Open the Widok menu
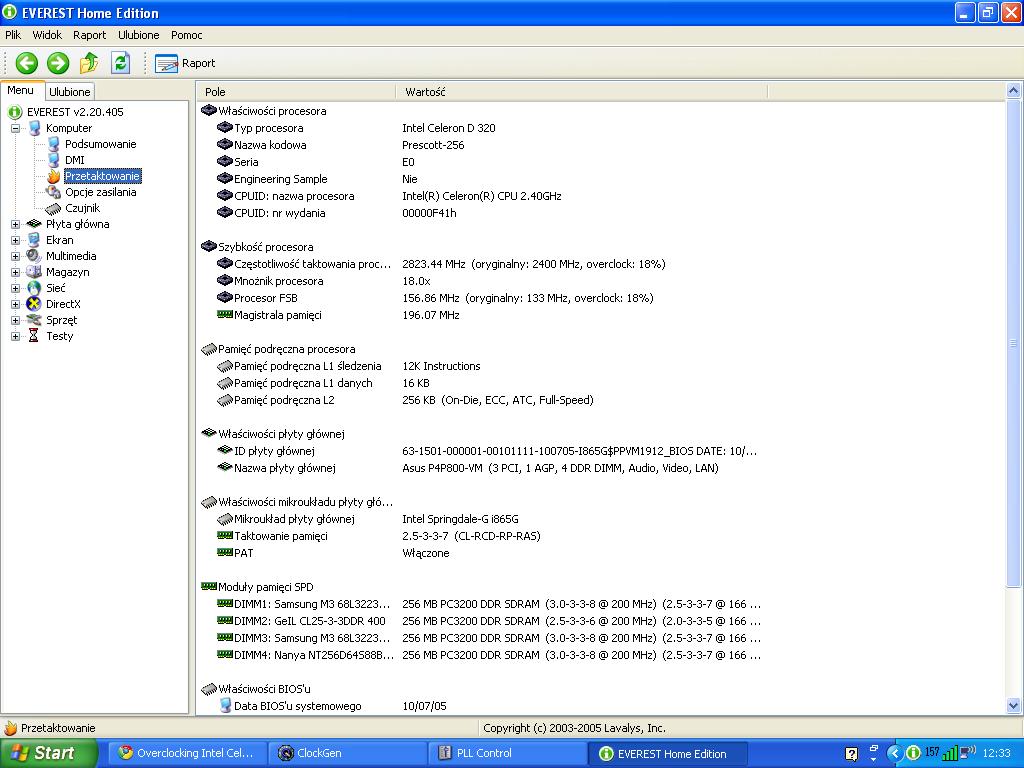Screen dimensions: 1024x768 (x=47, y=35)
